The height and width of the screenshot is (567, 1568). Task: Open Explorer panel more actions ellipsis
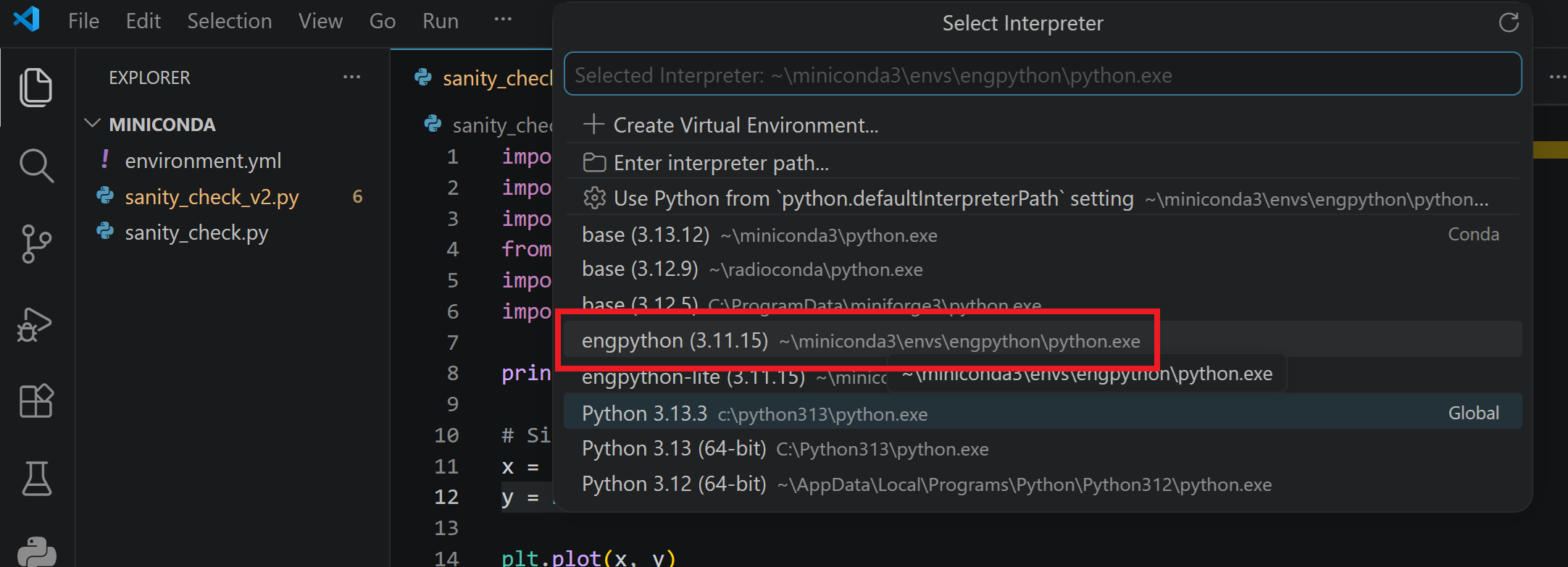coord(352,77)
